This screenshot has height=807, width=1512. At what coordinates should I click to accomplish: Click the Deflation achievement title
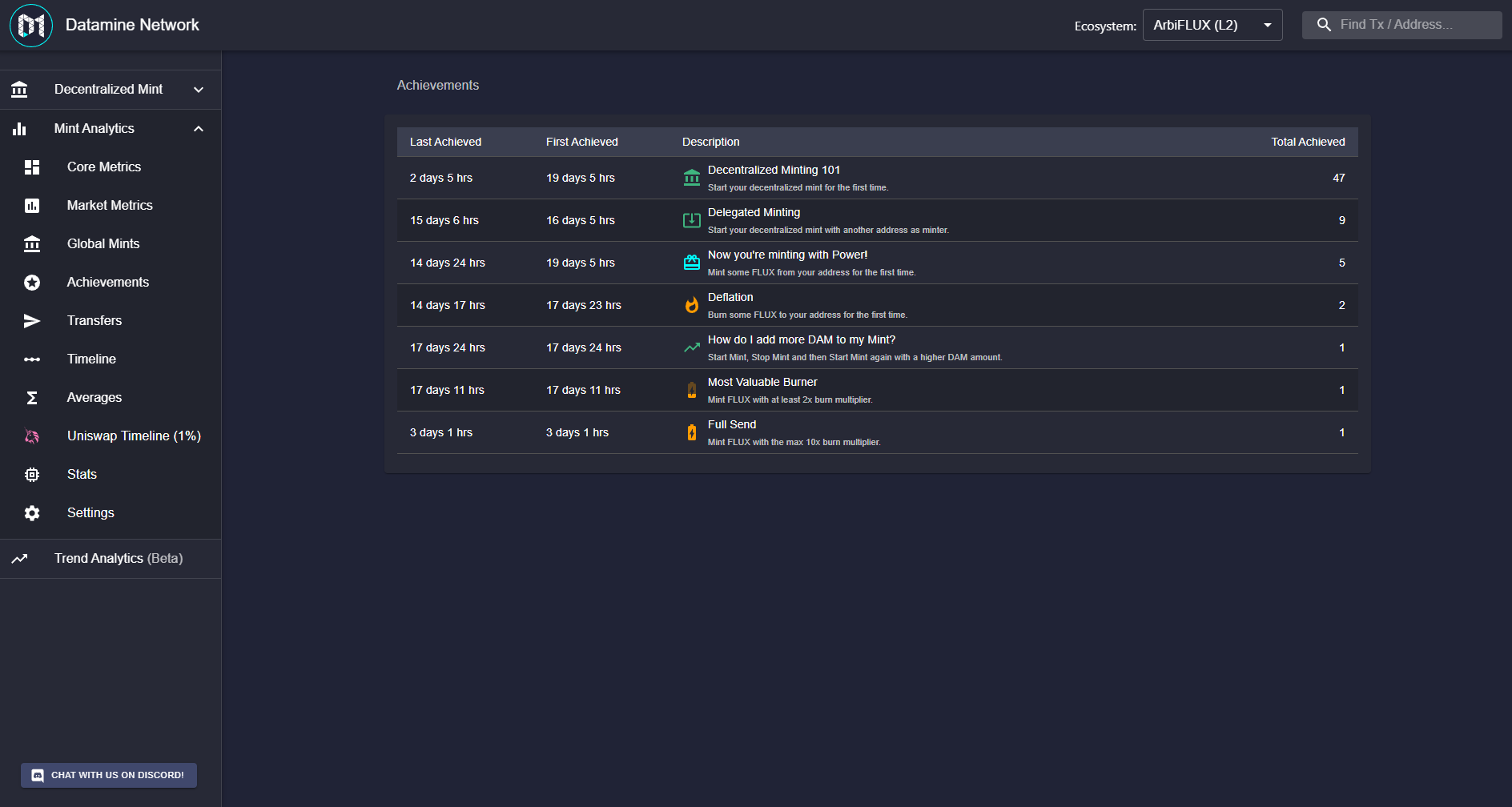[730, 297]
